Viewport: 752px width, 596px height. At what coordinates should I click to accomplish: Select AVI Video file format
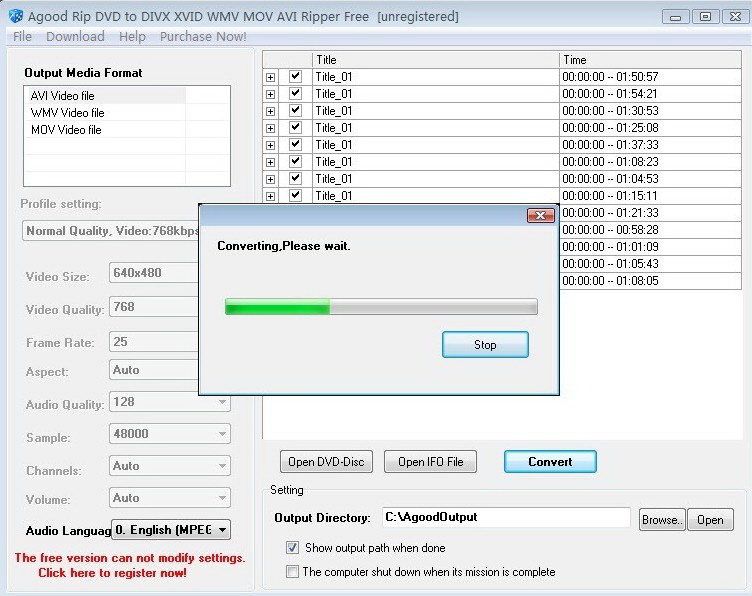[x=105, y=95]
